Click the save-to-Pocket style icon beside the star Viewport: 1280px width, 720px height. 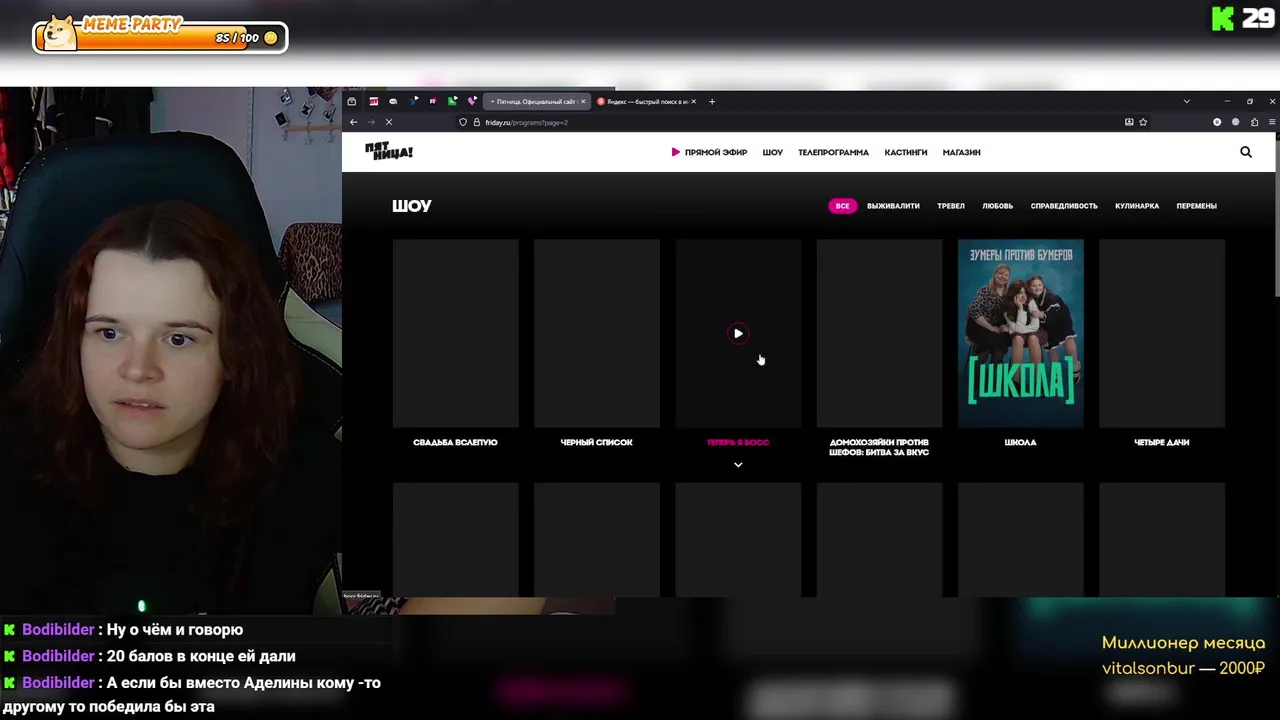pyautogui.click(x=1129, y=122)
